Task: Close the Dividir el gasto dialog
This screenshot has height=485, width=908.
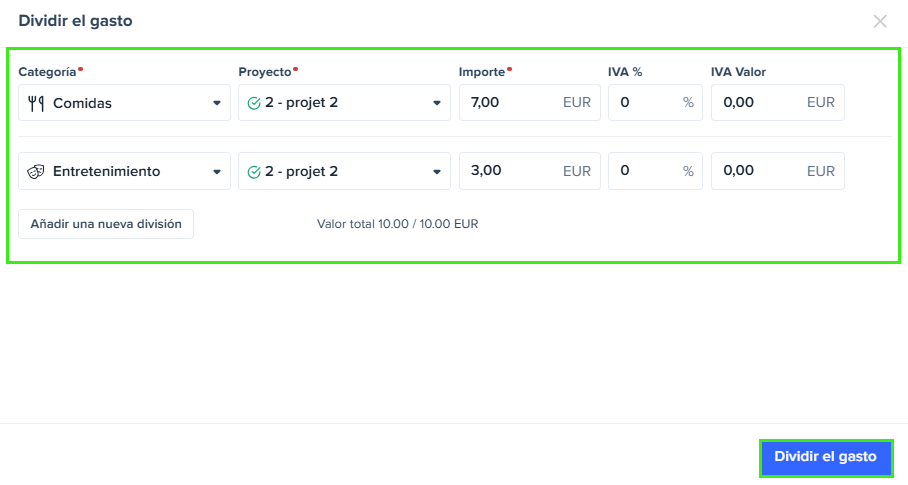Action: [880, 21]
